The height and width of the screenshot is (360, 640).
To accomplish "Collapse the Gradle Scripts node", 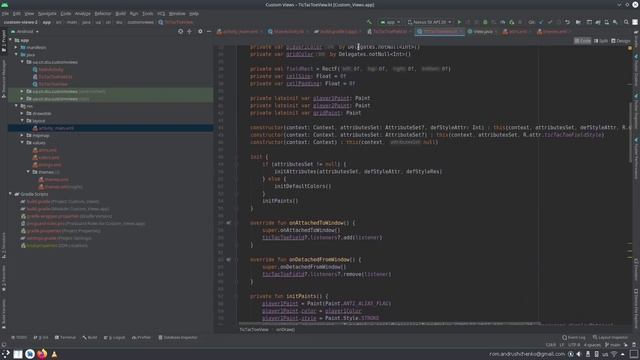I will 11,194.
